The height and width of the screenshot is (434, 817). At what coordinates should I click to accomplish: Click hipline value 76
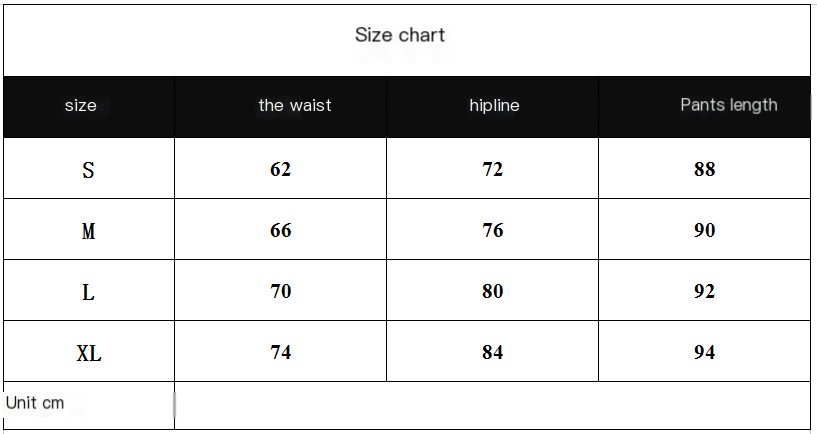493,230
